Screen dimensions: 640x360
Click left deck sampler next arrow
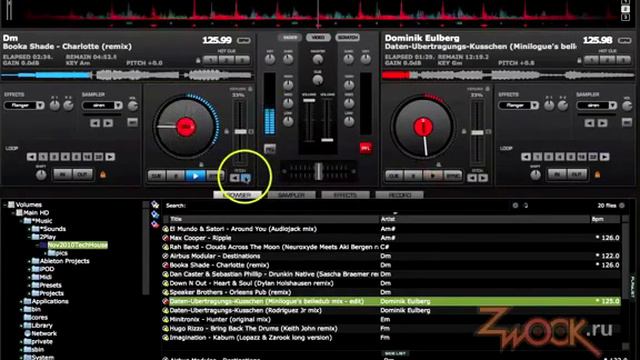[x=108, y=123]
